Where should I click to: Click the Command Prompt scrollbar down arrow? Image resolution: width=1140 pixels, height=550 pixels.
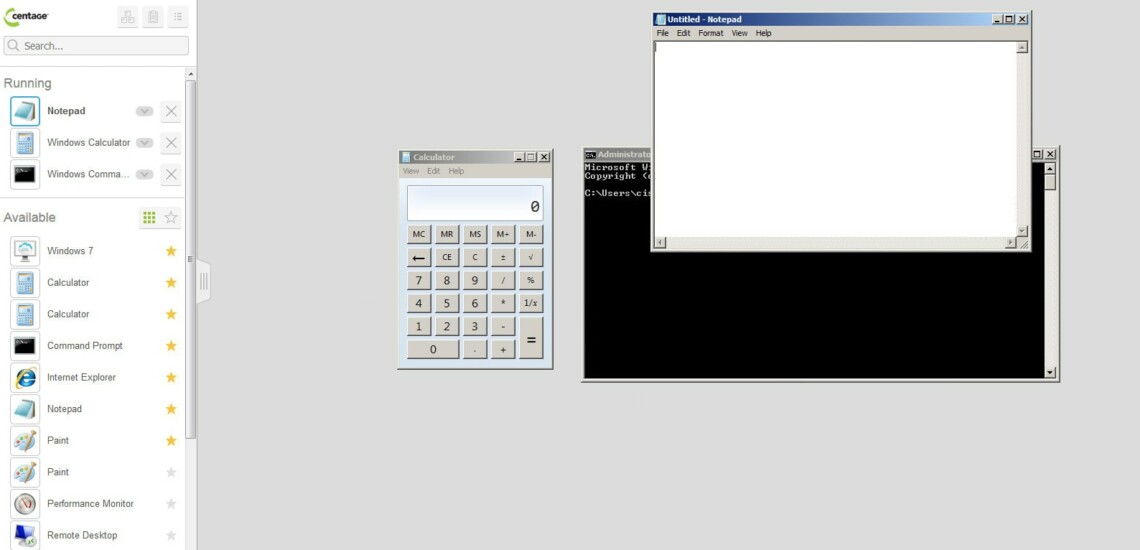point(1050,372)
